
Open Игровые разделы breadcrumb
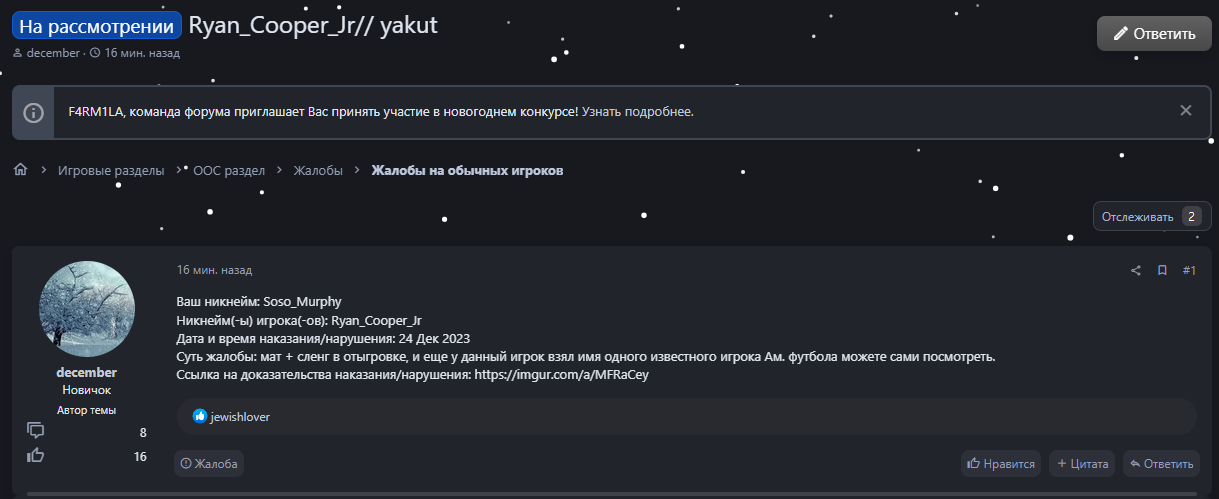coord(111,171)
